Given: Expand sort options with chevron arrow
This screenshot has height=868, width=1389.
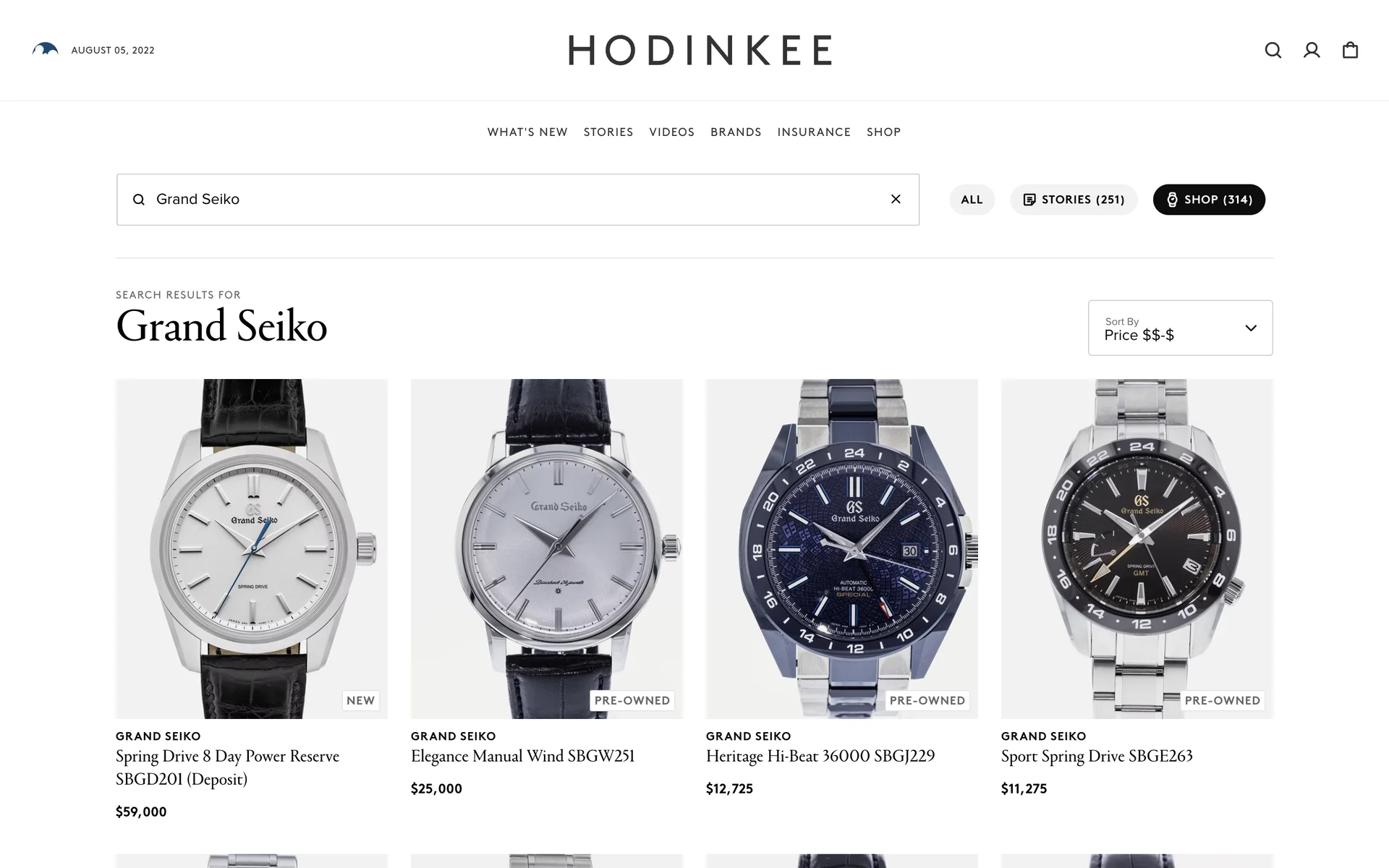Looking at the screenshot, I should 1251,328.
